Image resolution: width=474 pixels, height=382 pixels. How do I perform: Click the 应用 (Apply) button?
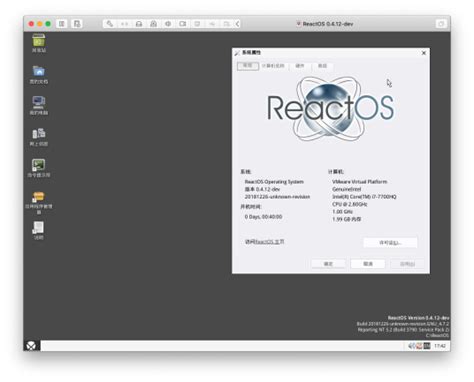(x=407, y=264)
